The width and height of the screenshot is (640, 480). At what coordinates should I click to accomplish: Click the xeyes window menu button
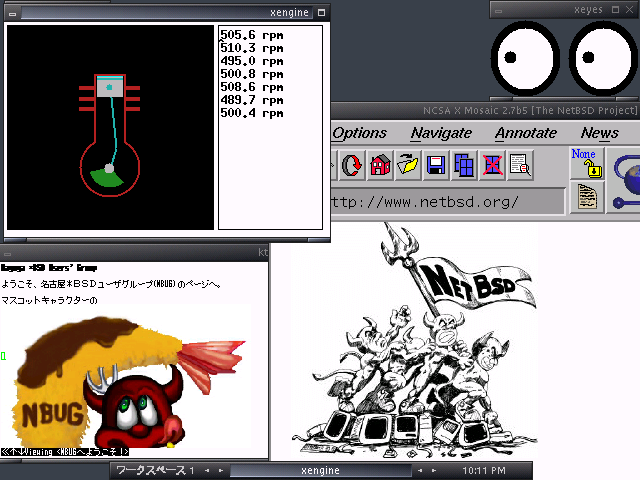[498, 11]
